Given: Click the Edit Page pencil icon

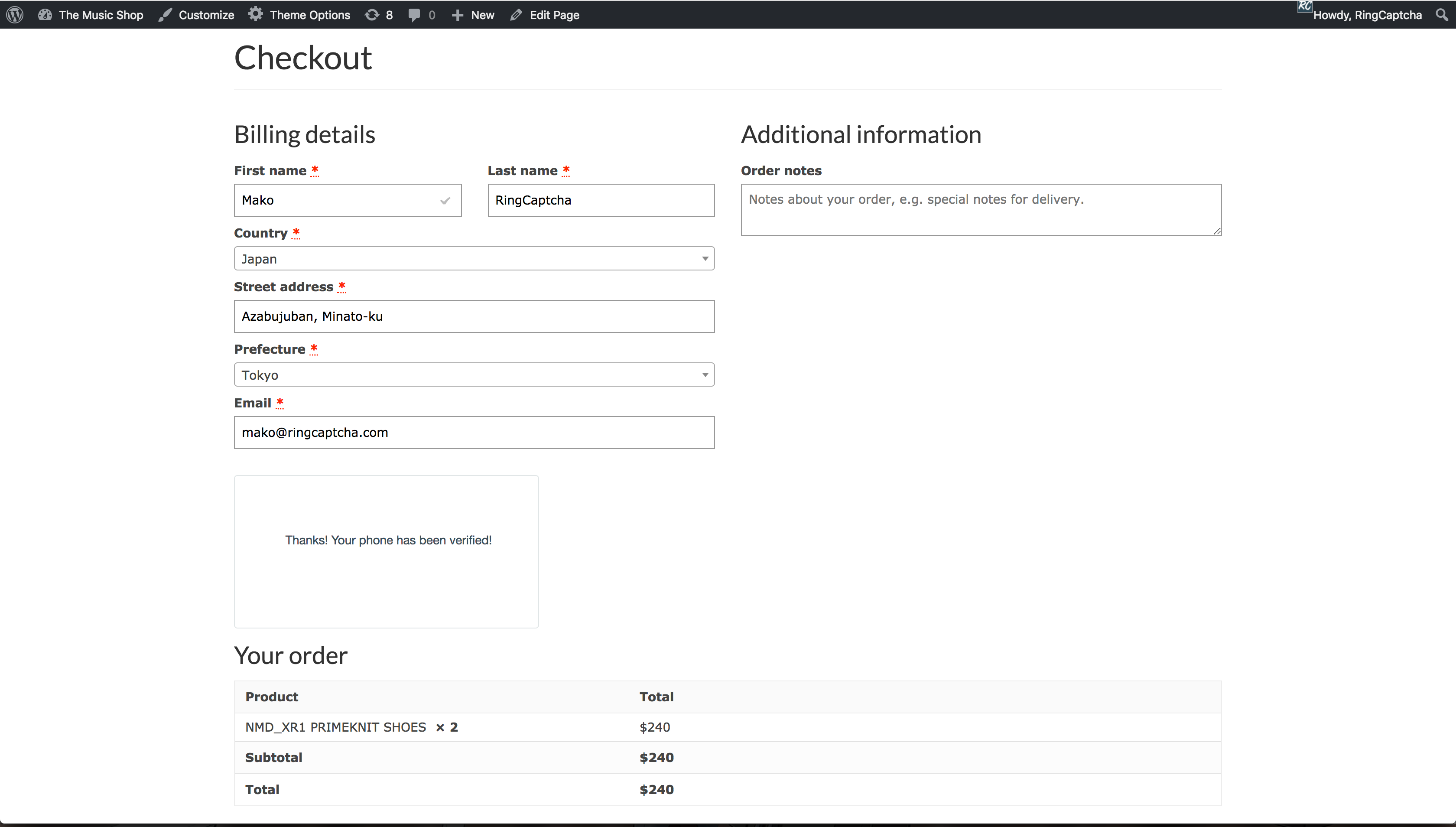Looking at the screenshot, I should pos(516,15).
